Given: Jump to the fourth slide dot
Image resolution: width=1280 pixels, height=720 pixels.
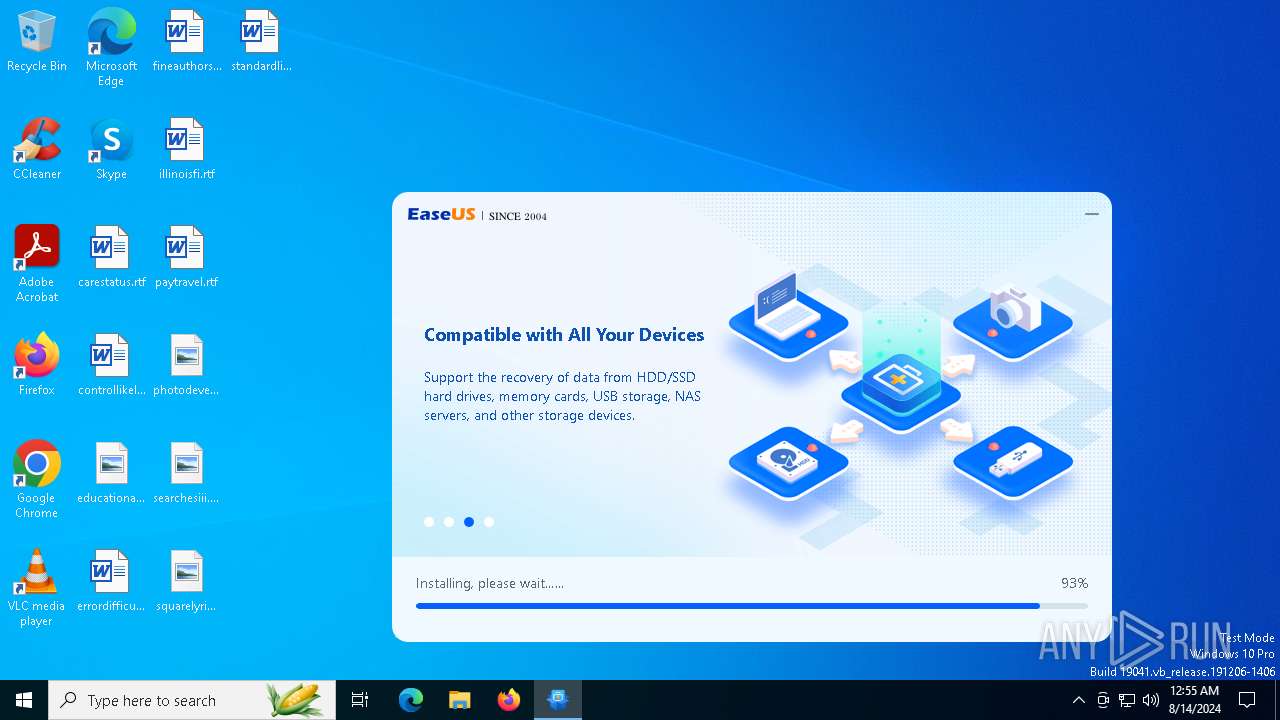Looking at the screenshot, I should click(x=489, y=522).
